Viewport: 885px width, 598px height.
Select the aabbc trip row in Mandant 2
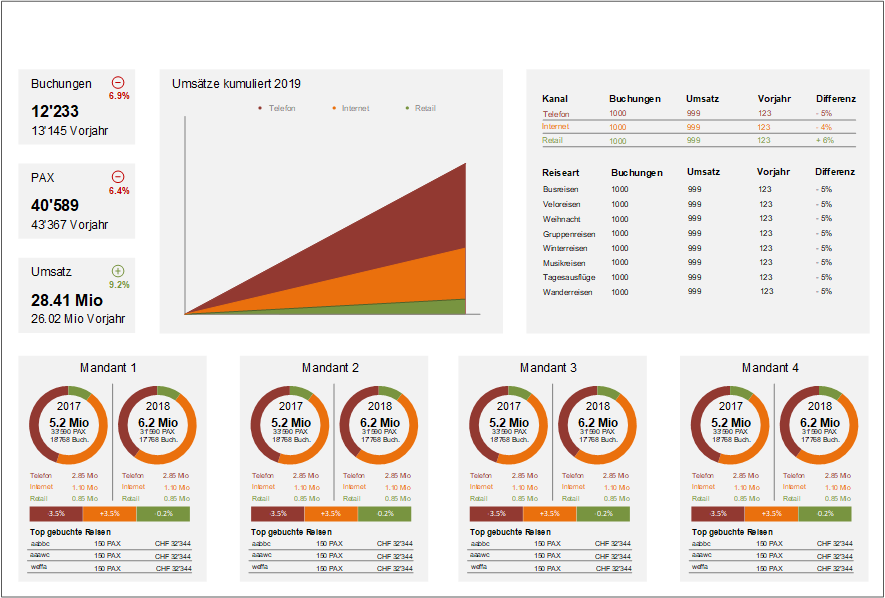pyautogui.click(x=261, y=544)
